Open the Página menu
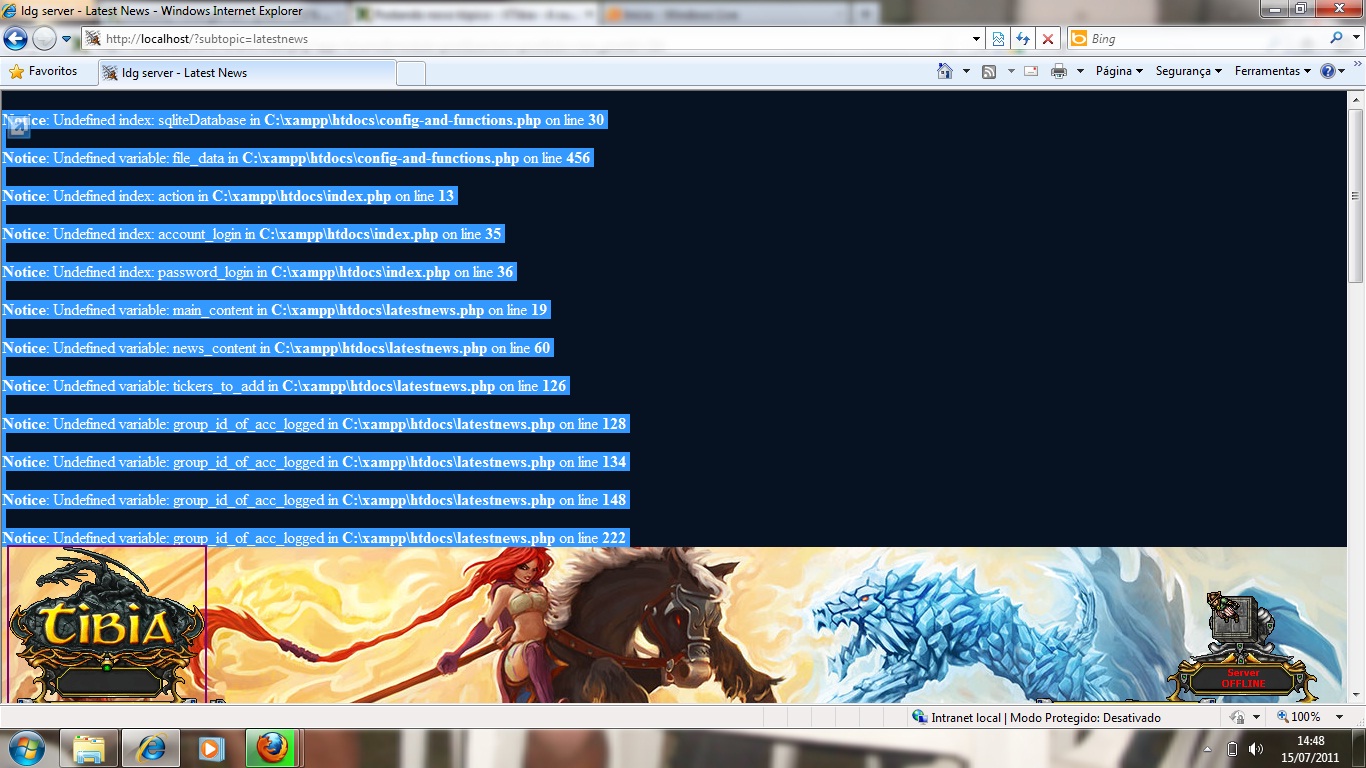The height and width of the screenshot is (768, 1366). click(x=1119, y=71)
